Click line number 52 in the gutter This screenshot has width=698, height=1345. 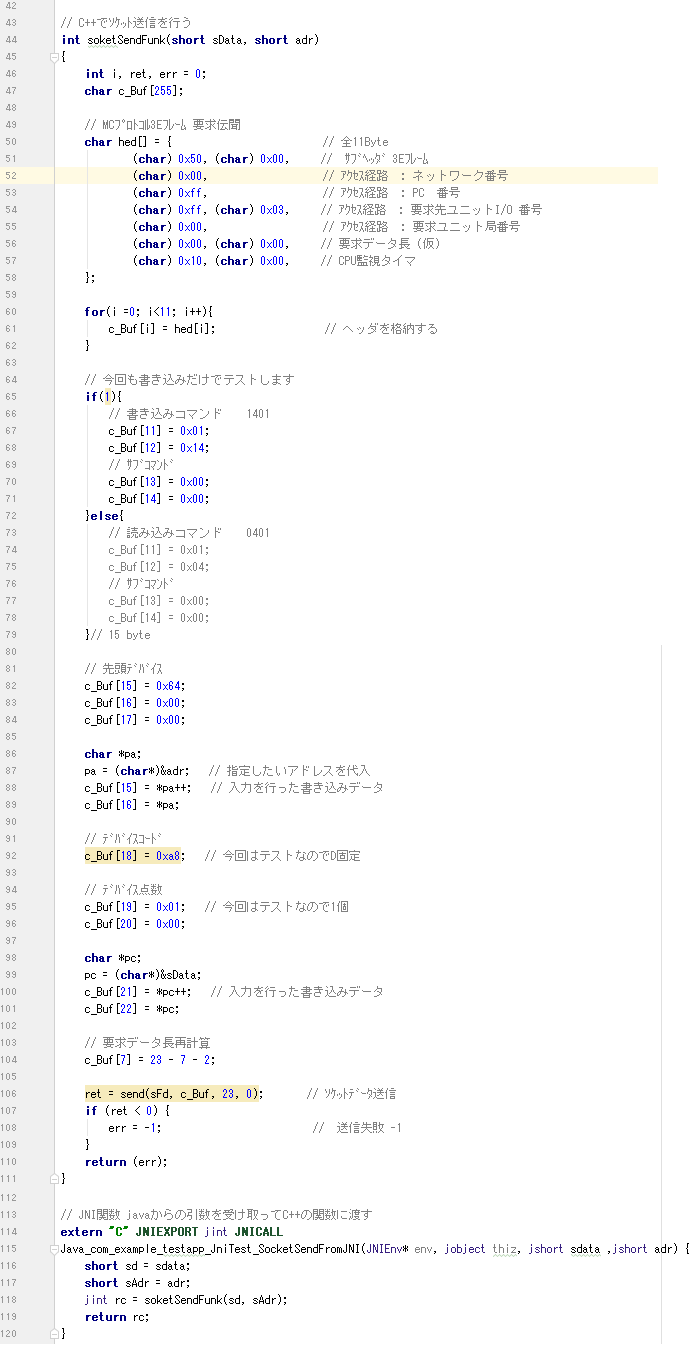coord(11,175)
